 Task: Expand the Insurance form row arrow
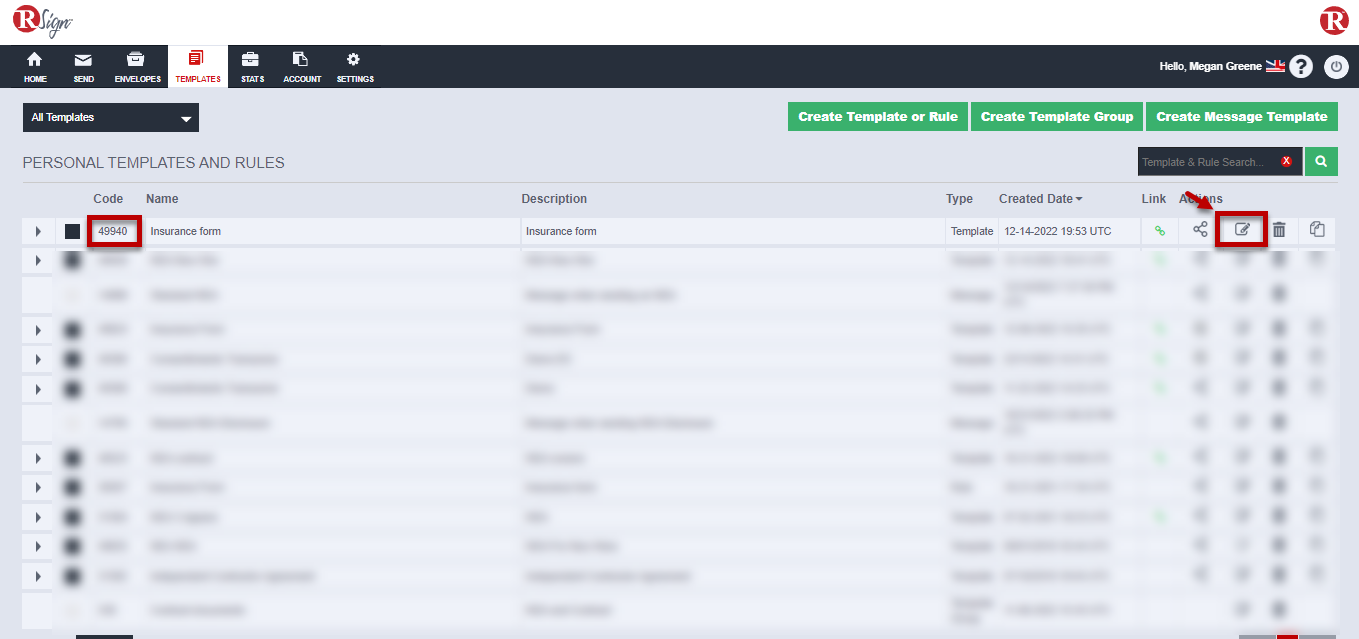[x=38, y=231]
